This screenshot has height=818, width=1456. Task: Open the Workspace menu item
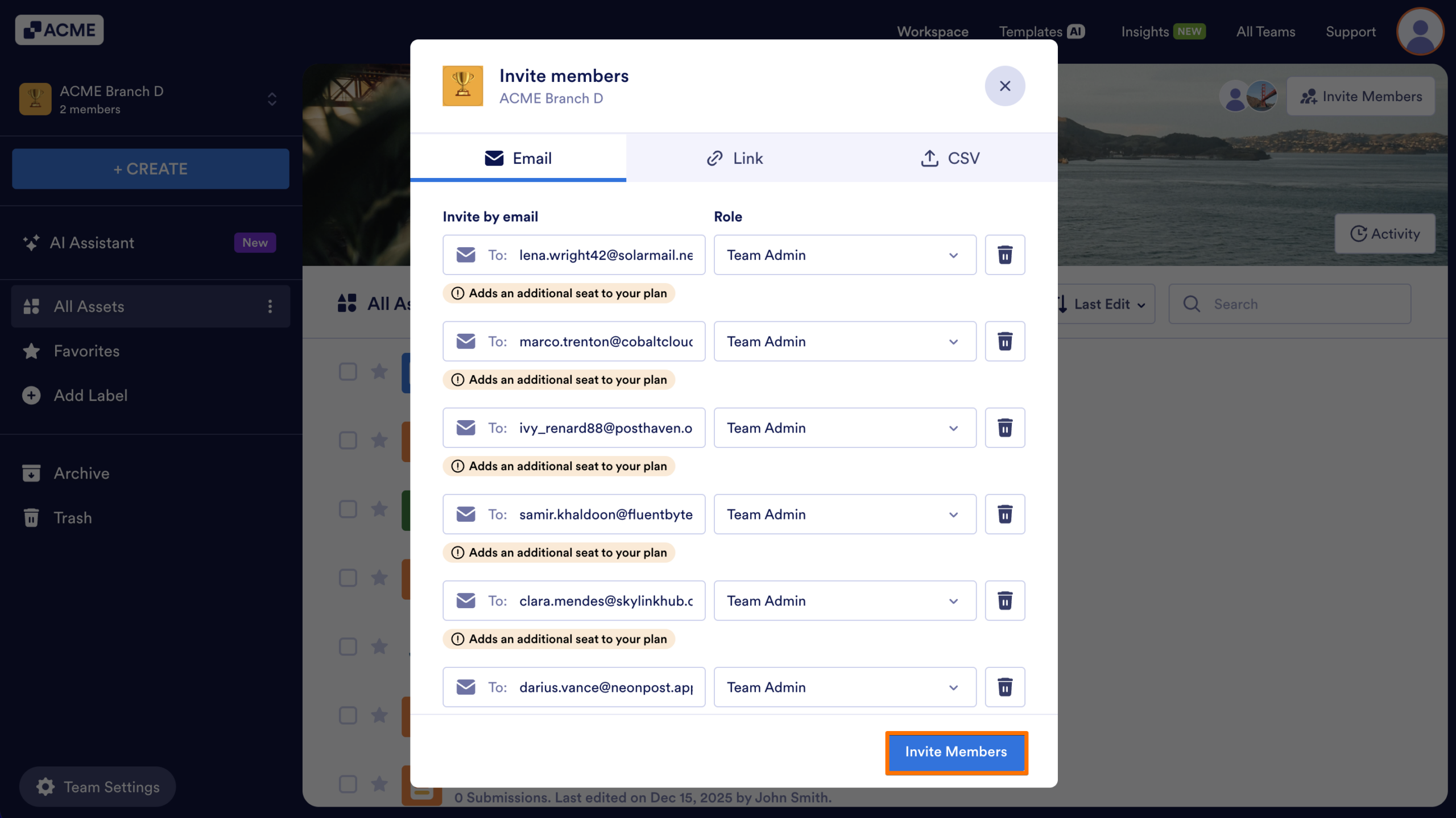(x=932, y=31)
